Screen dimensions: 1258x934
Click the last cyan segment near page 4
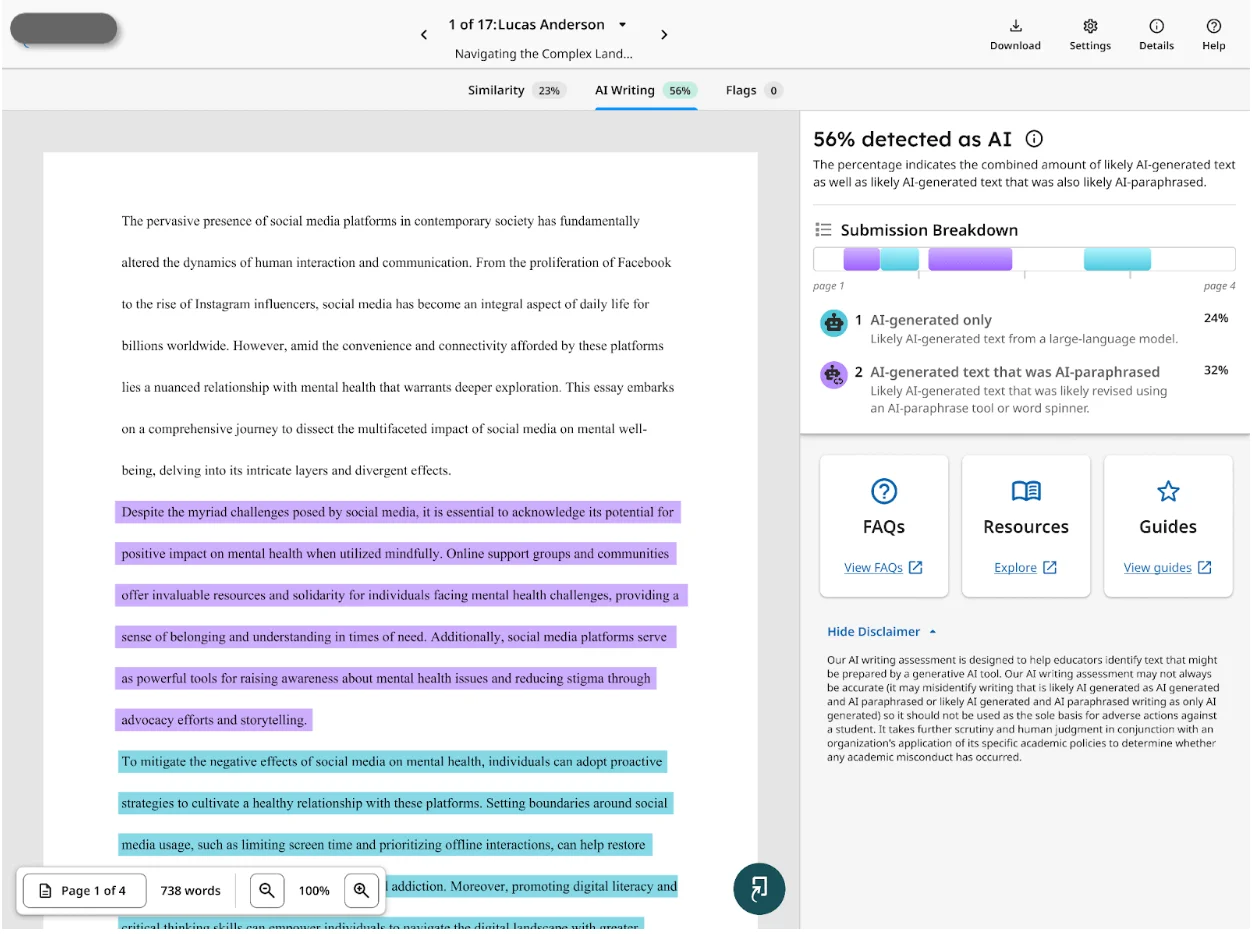tap(1117, 259)
